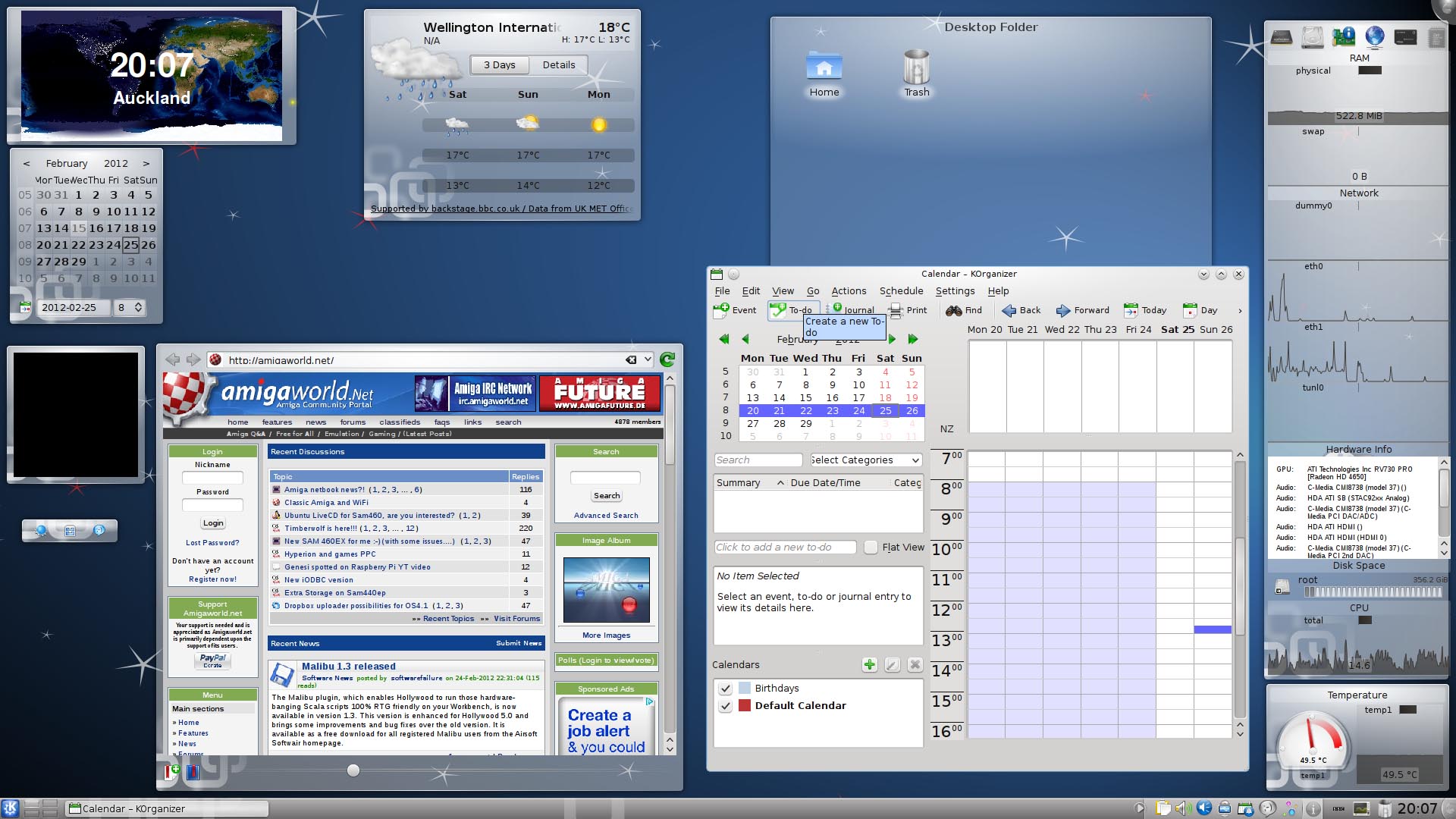1456x819 pixels.
Task: Reload the amigaworld.net page
Action: point(667,359)
